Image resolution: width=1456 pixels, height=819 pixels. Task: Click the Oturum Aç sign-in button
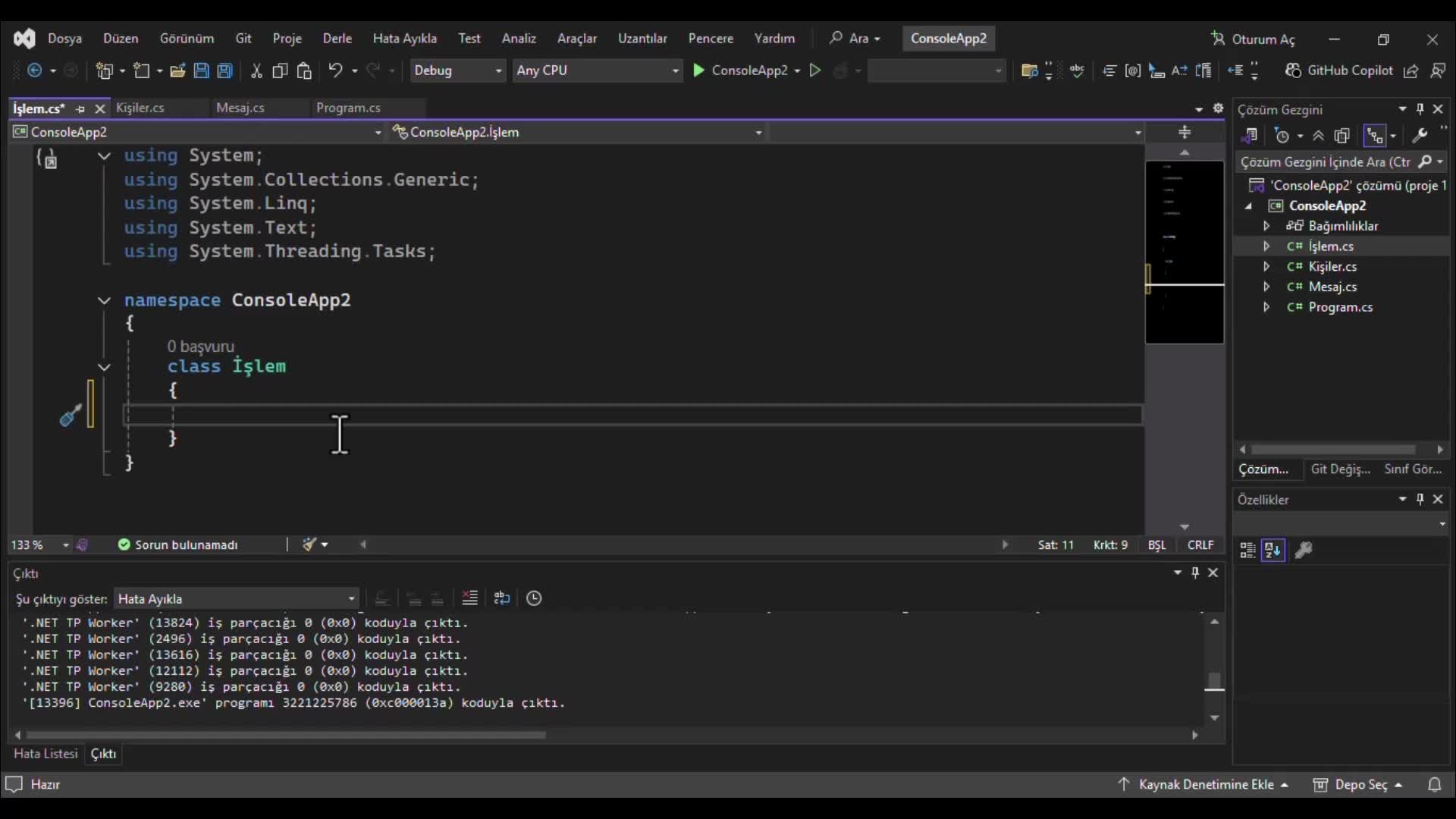tap(1253, 39)
